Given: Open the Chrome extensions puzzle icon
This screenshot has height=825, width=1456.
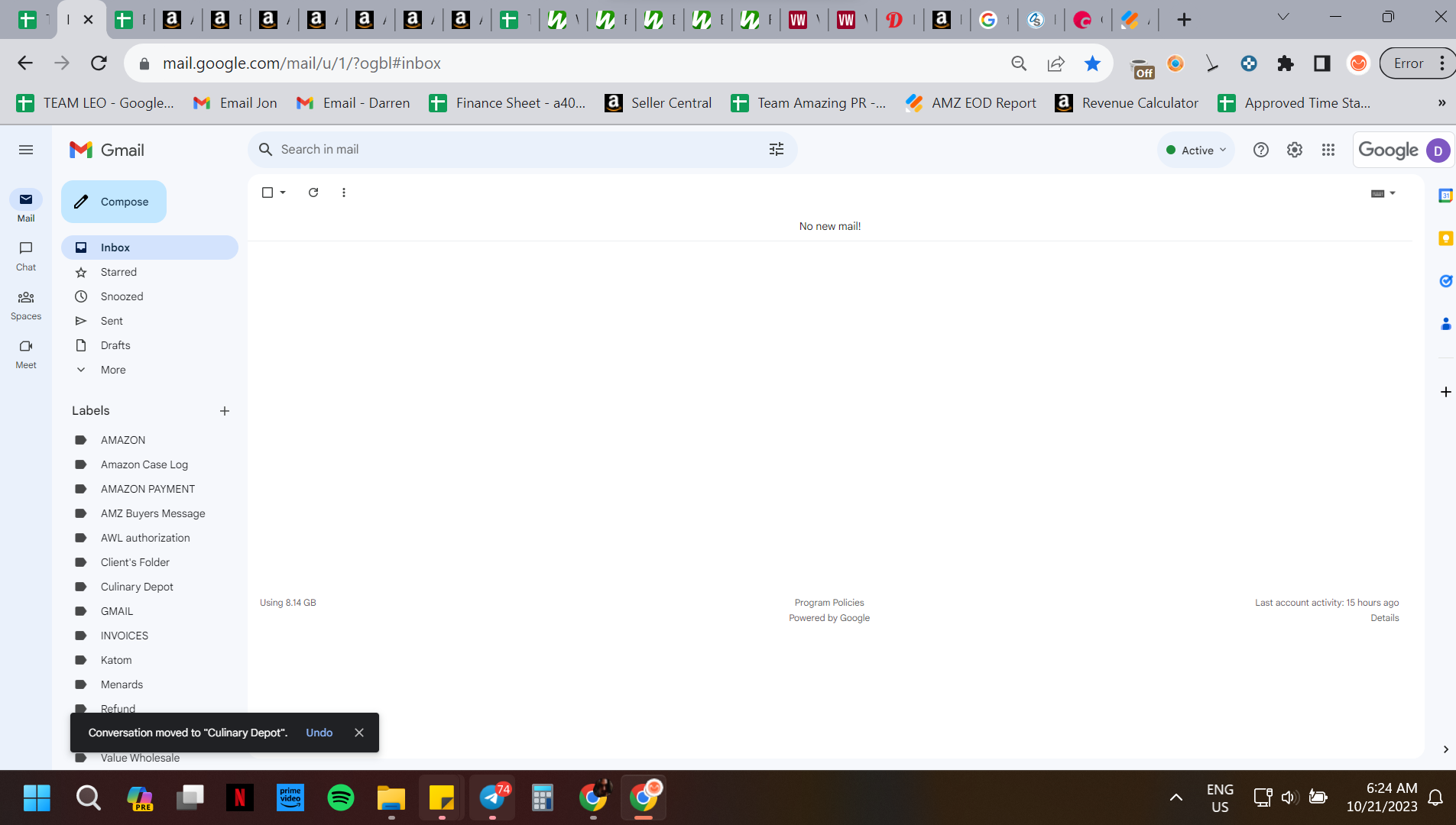Looking at the screenshot, I should 1286,63.
